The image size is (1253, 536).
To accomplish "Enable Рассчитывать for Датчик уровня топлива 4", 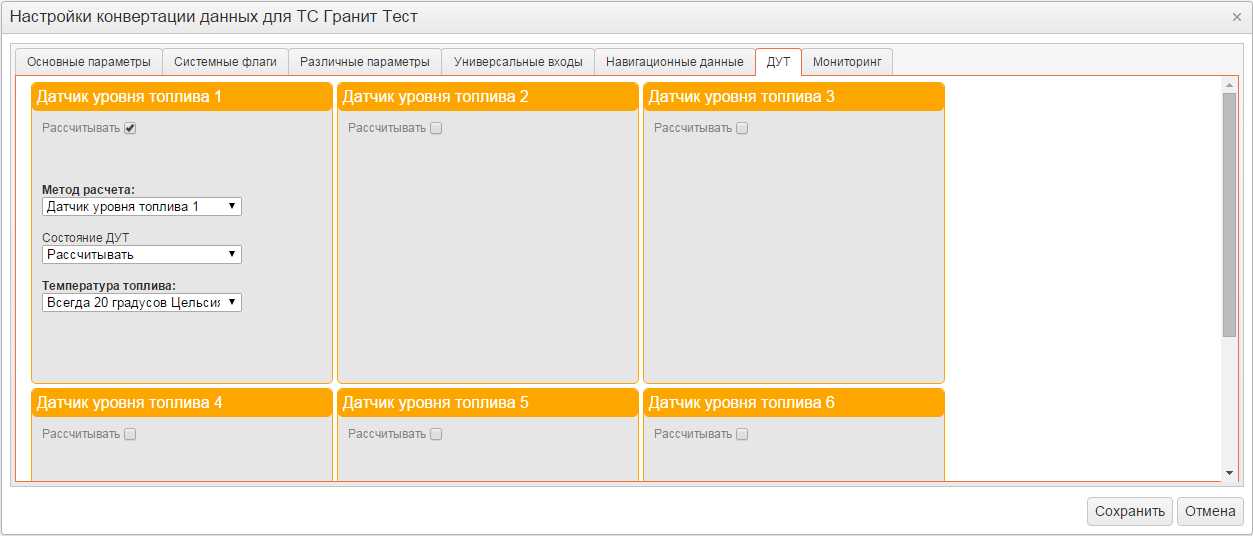I will tap(130, 434).
